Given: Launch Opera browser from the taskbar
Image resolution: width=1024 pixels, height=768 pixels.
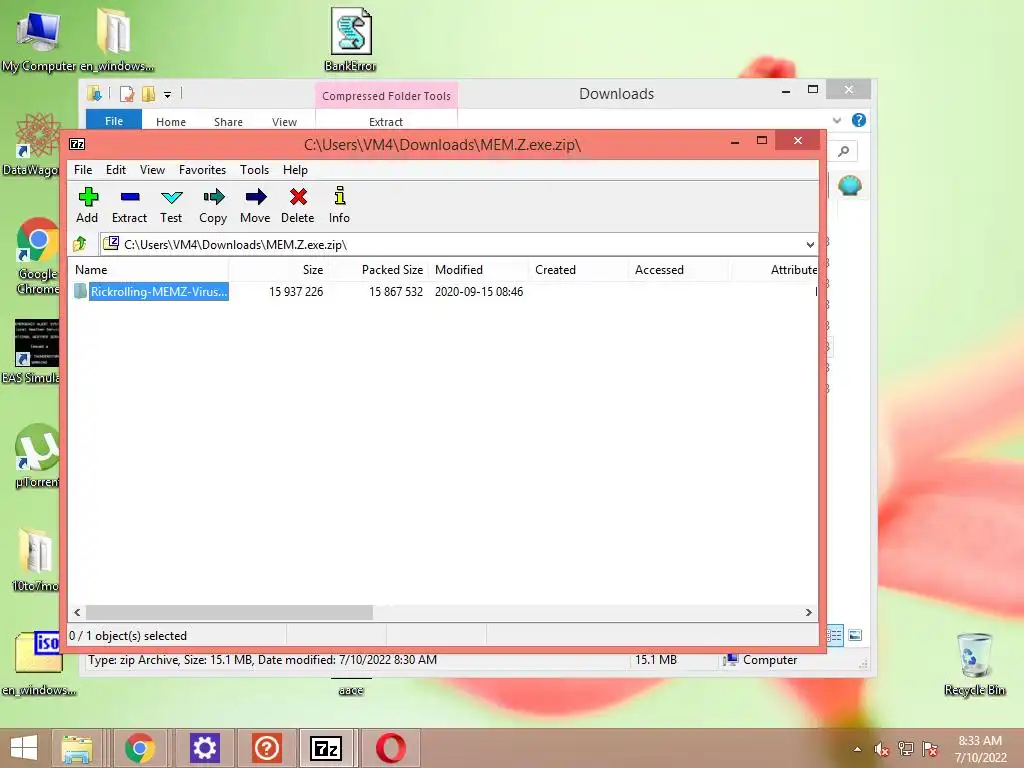Looking at the screenshot, I should click(391, 748).
